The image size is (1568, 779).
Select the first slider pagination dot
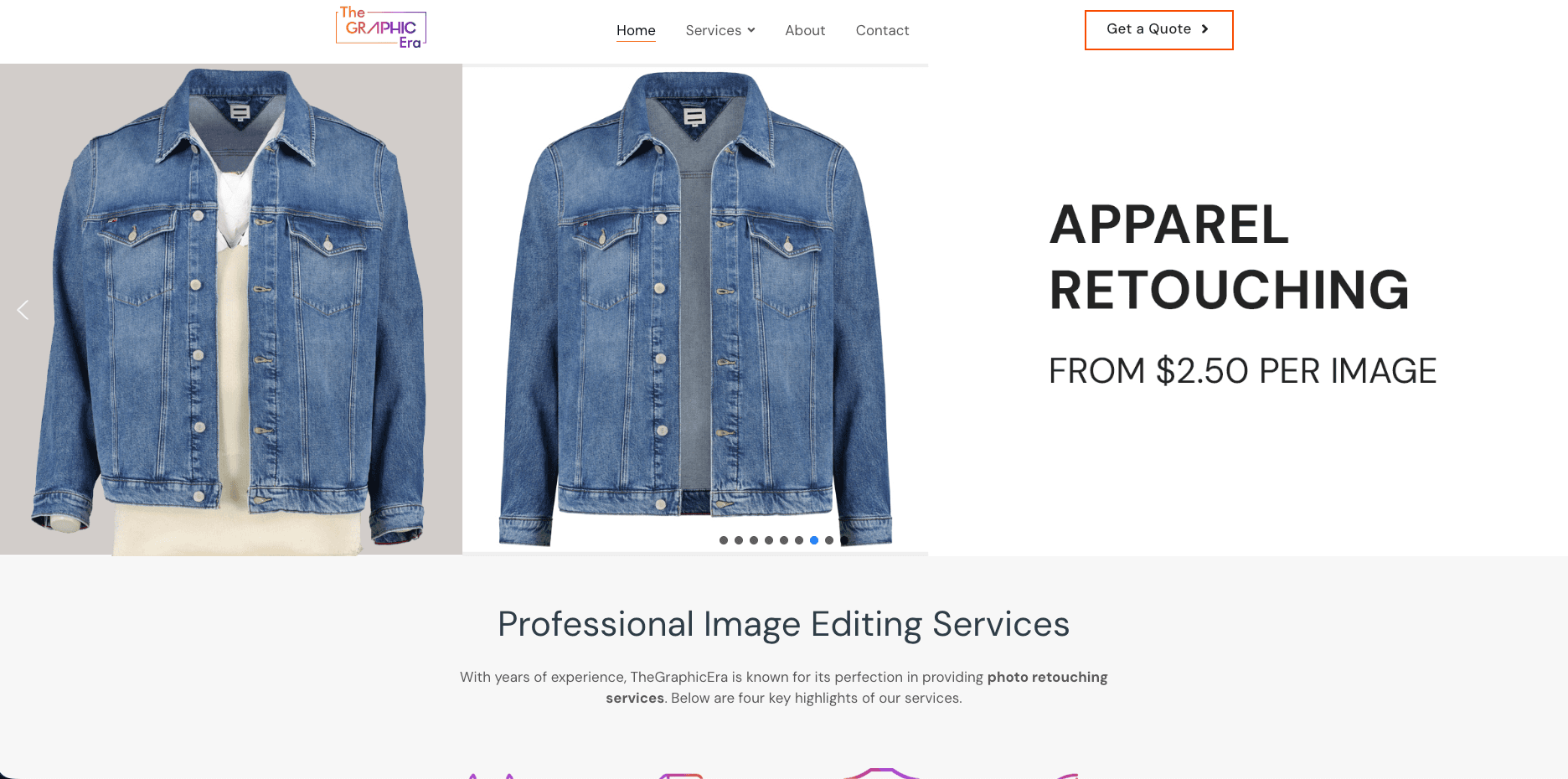[724, 540]
